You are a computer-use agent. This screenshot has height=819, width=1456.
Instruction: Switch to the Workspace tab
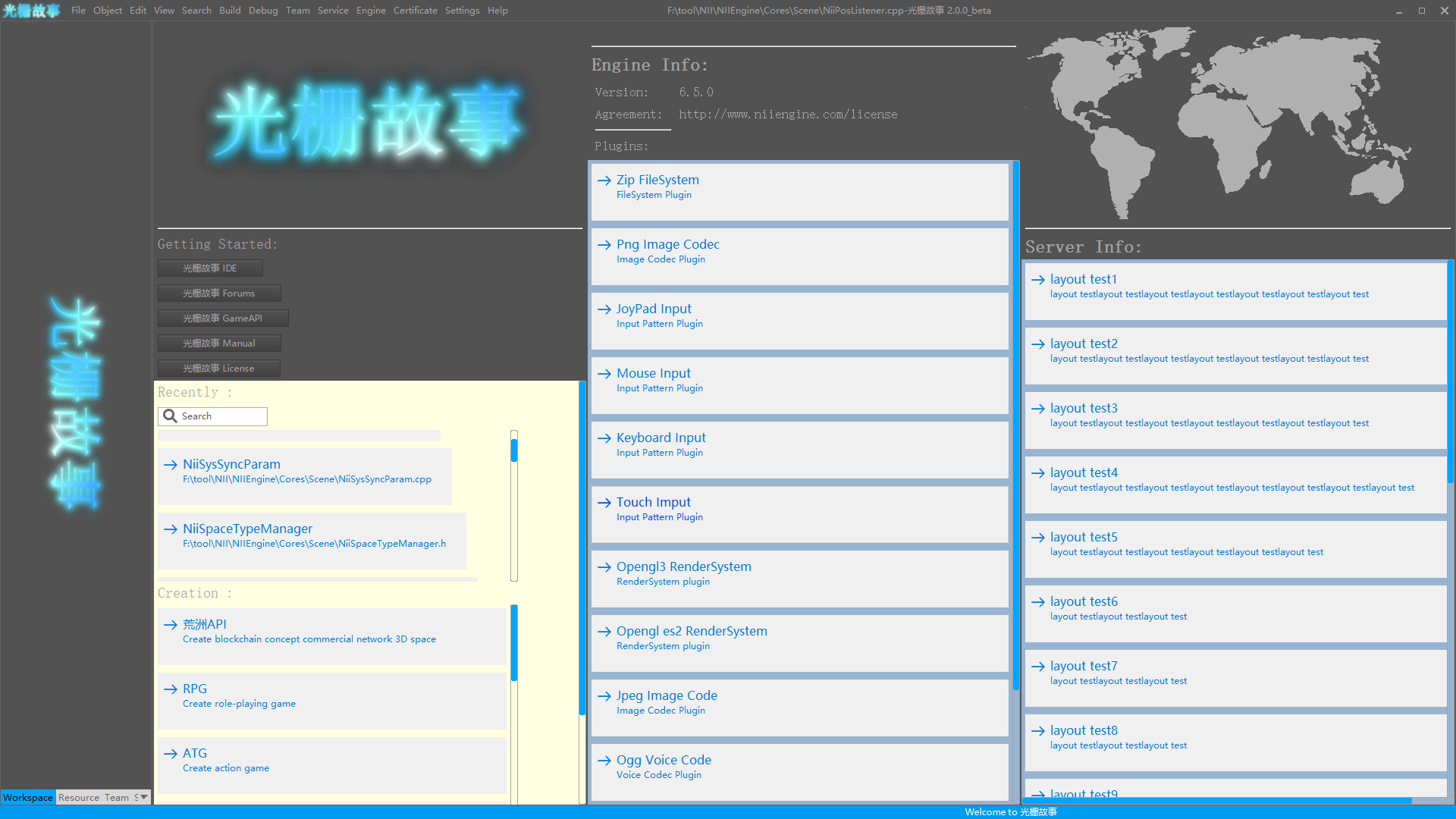coord(28,797)
